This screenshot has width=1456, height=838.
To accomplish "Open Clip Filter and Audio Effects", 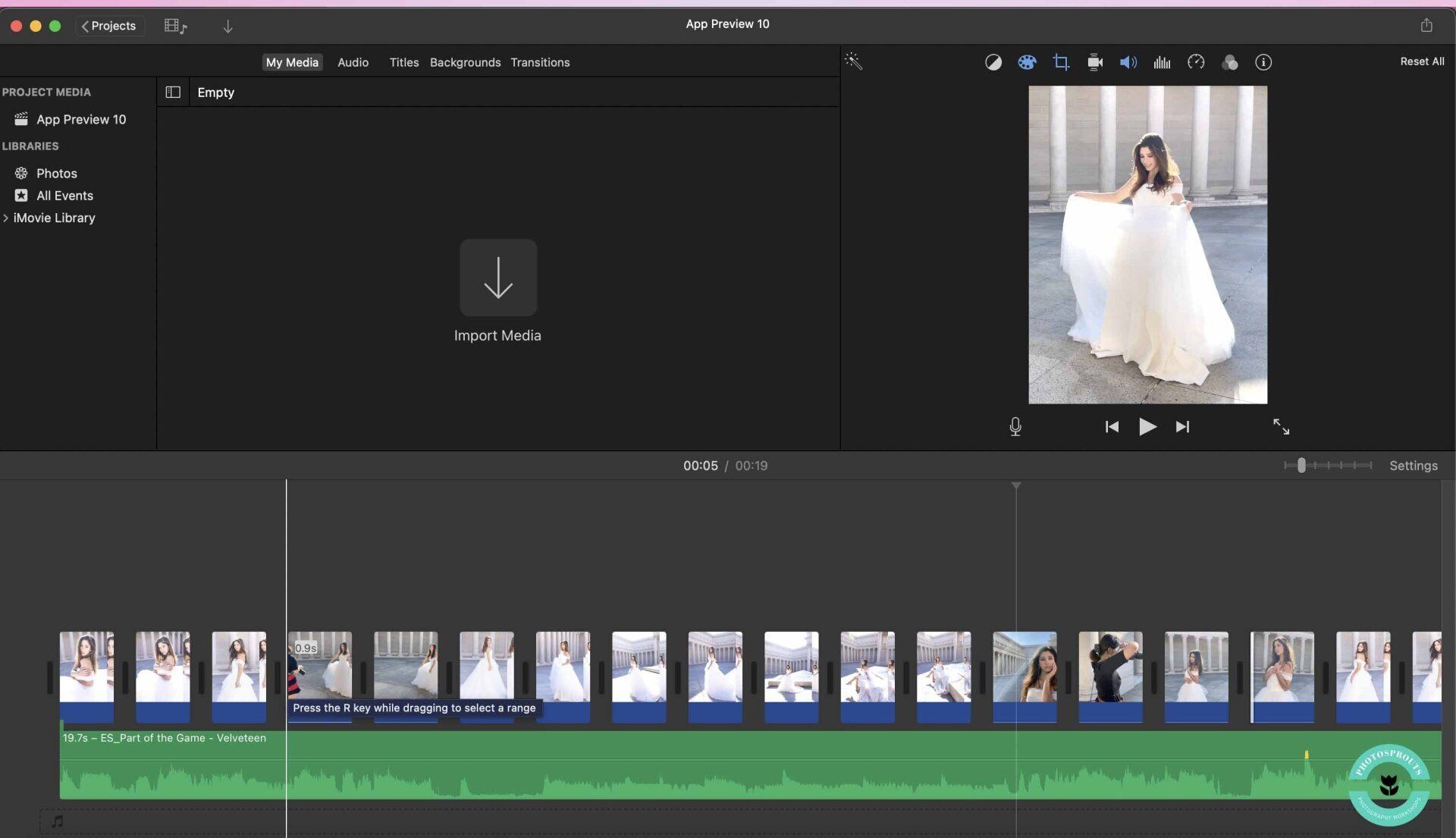I will click(1229, 62).
